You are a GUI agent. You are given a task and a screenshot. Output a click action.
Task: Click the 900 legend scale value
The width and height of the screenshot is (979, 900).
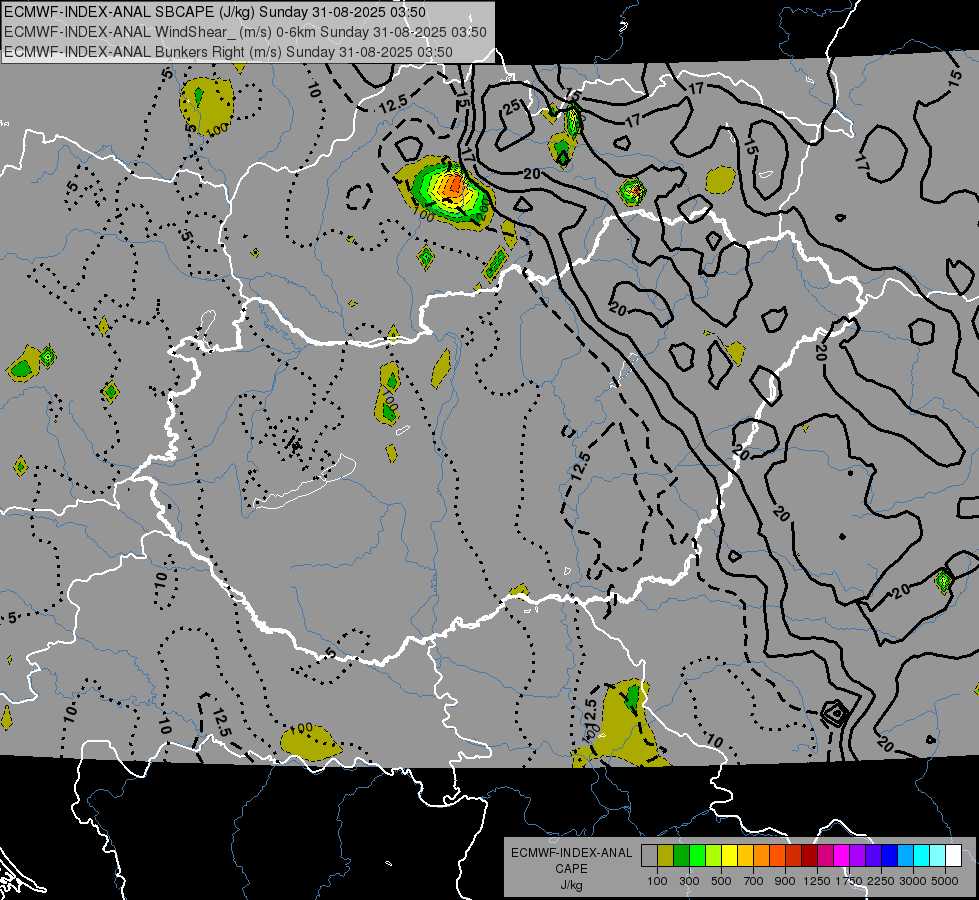click(x=785, y=881)
